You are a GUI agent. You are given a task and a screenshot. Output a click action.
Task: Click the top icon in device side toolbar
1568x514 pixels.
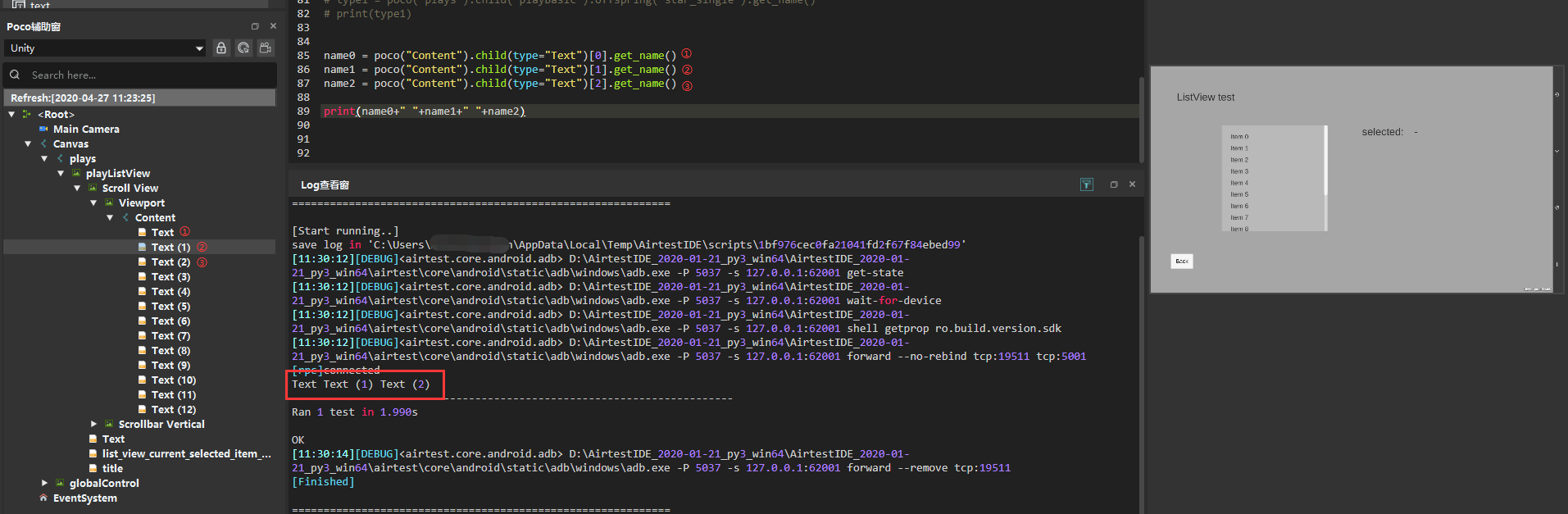pos(1557,95)
